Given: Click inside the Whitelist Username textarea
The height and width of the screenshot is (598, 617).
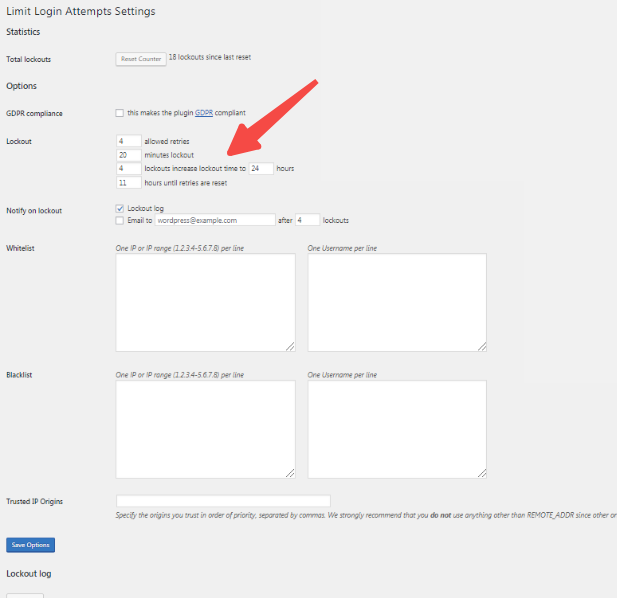Looking at the screenshot, I should [x=396, y=302].
